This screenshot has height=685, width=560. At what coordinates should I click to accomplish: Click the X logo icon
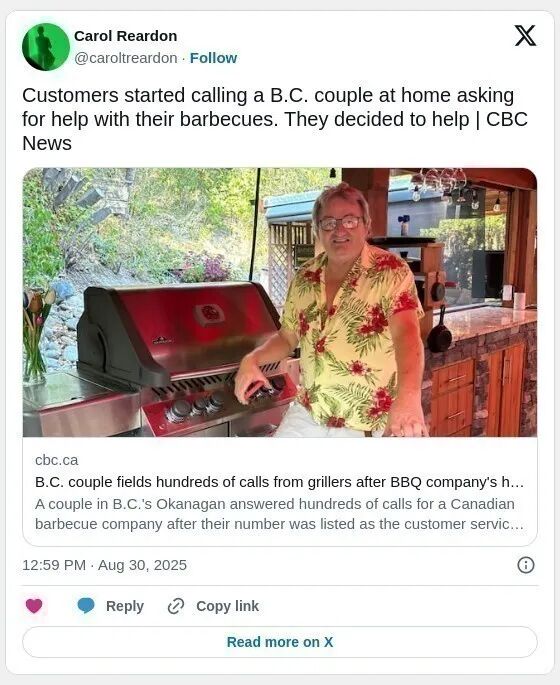coord(525,35)
